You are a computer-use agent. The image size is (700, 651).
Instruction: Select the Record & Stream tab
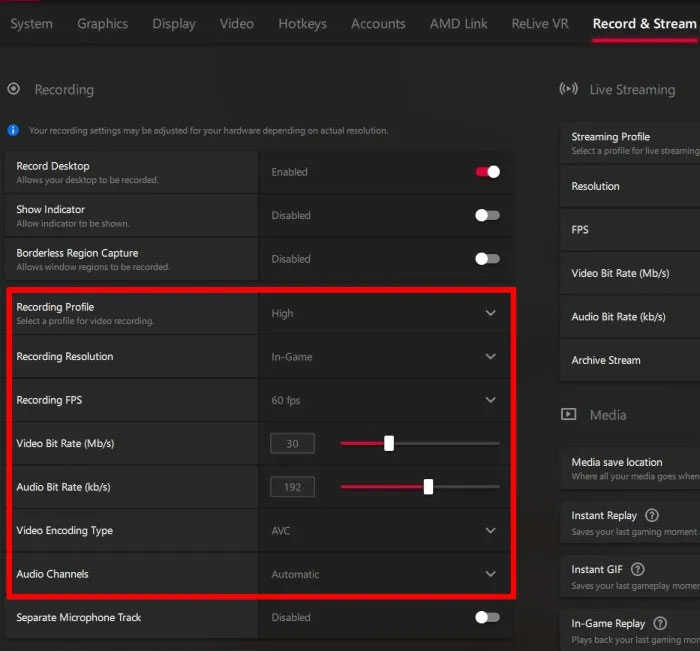coord(645,24)
